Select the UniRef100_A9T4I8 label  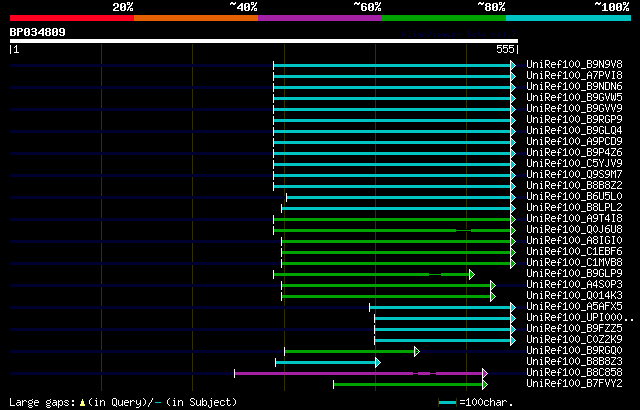(x=574, y=219)
